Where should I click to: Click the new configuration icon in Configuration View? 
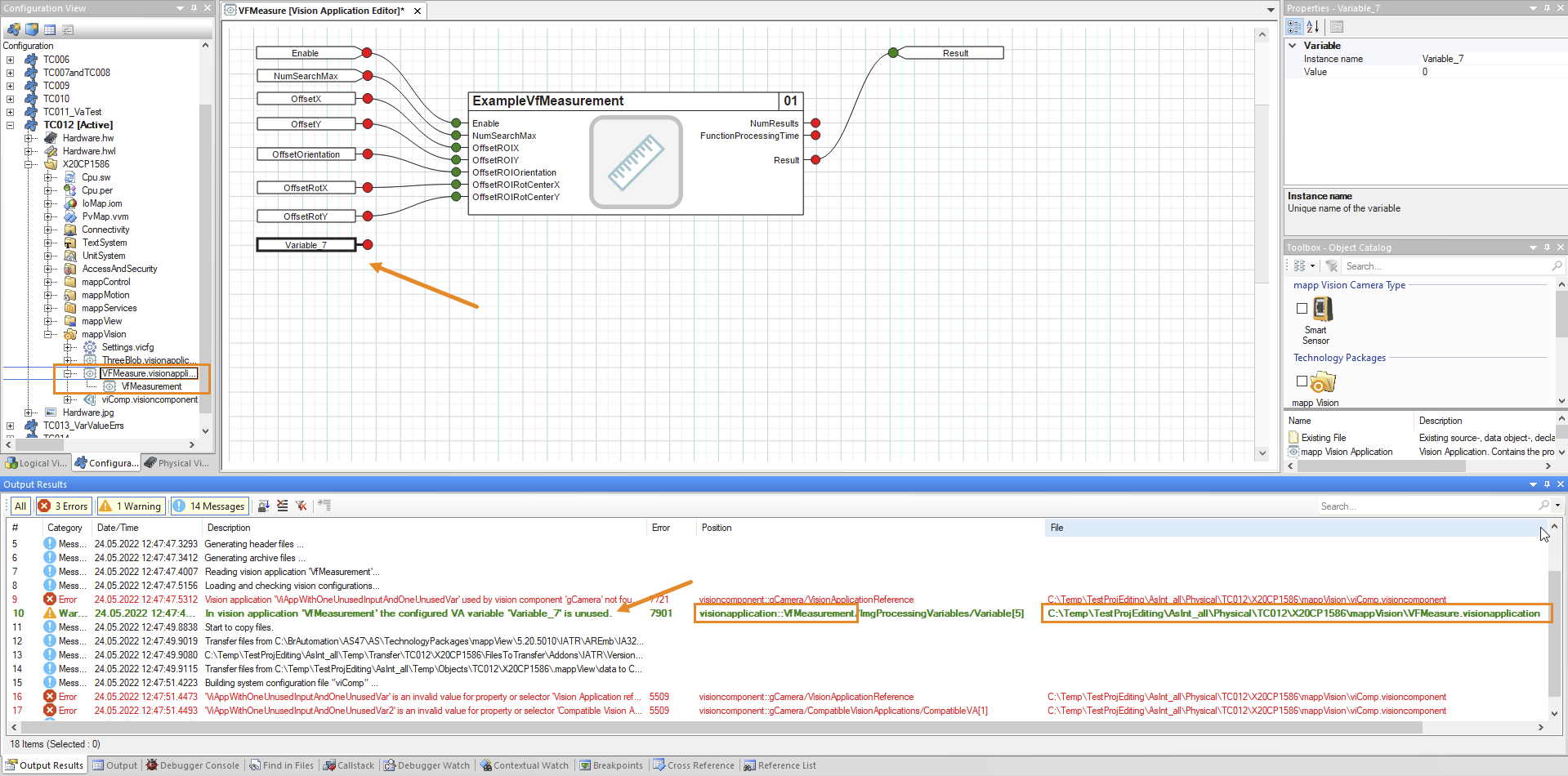pos(13,29)
